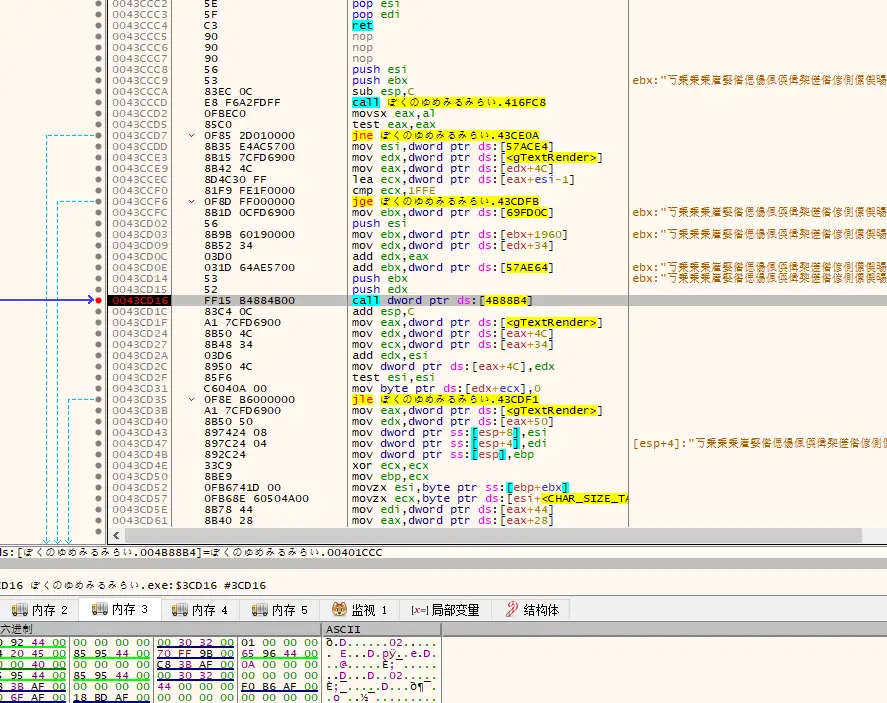Image resolution: width=887 pixels, height=703 pixels.
Task: Select bytes '0F85 2D010000'
Action: click(249, 135)
